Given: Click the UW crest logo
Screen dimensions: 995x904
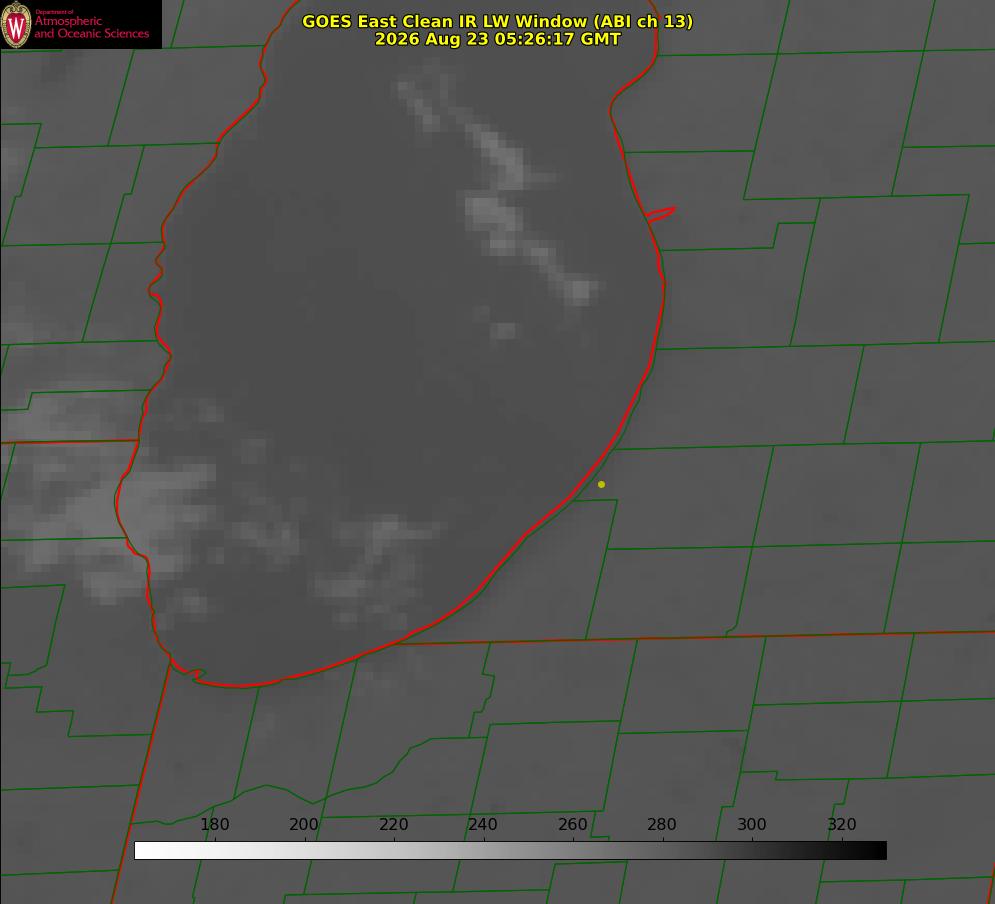Looking at the screenshot, I should tap(16, 24).
